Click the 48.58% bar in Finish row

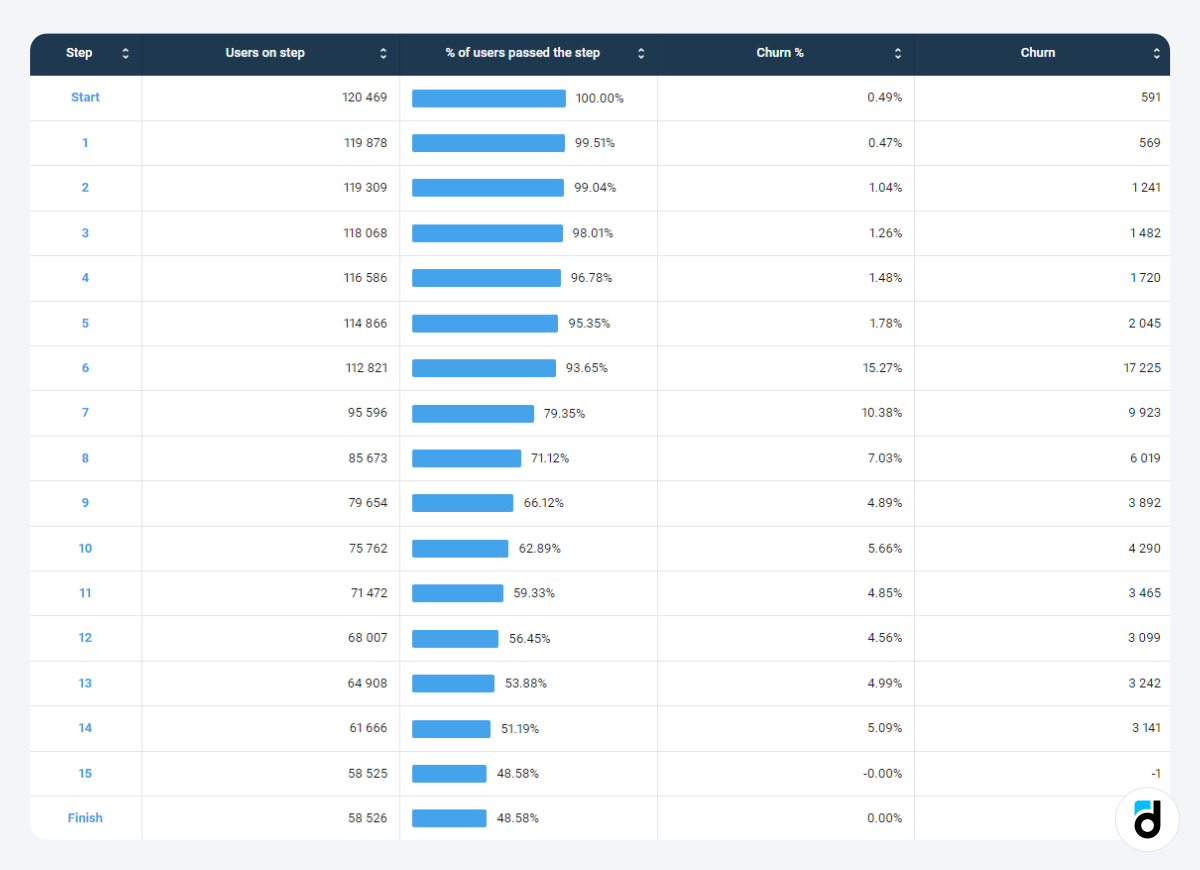click(449, 818)
